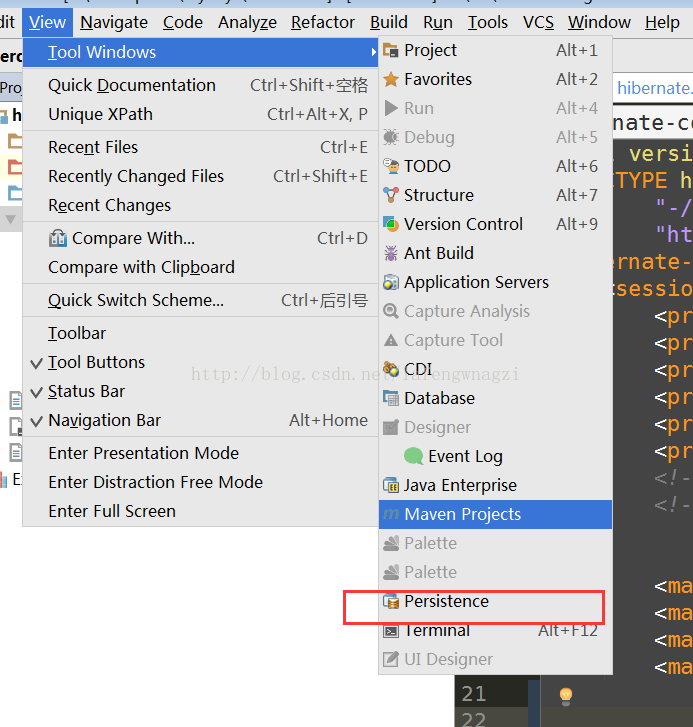Screen dimensions: 693x727
Task: Click the Project tool window icon
Action: coord(391,50)
